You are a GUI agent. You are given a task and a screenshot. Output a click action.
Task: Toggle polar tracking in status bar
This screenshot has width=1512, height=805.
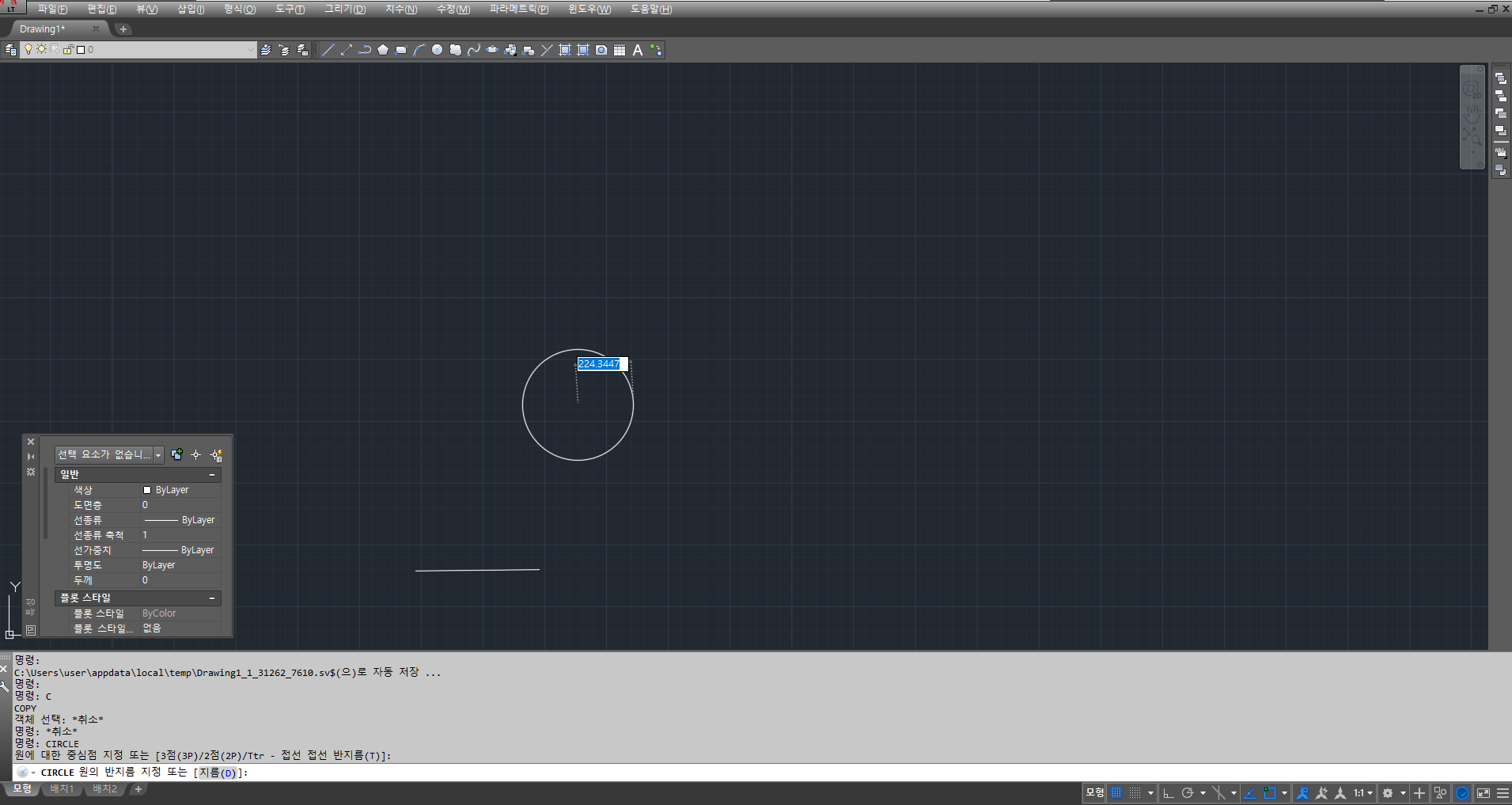tap(1187, 792)
